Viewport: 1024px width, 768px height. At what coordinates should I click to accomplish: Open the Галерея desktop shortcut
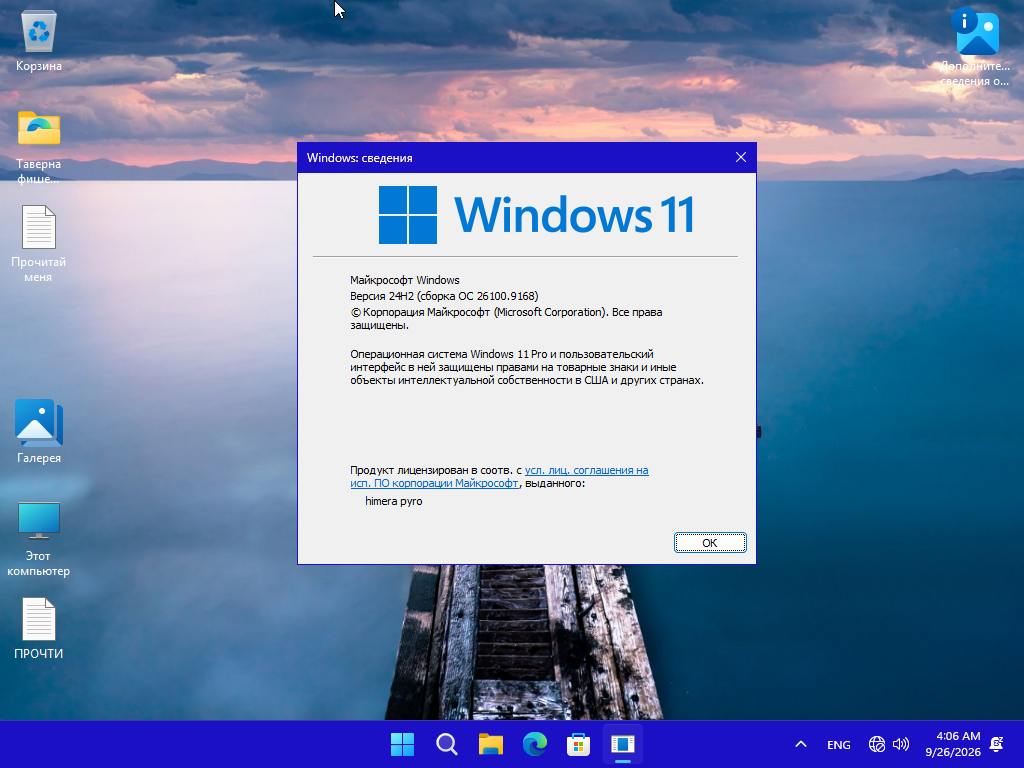pyautogui.click(x=39, y=431)
